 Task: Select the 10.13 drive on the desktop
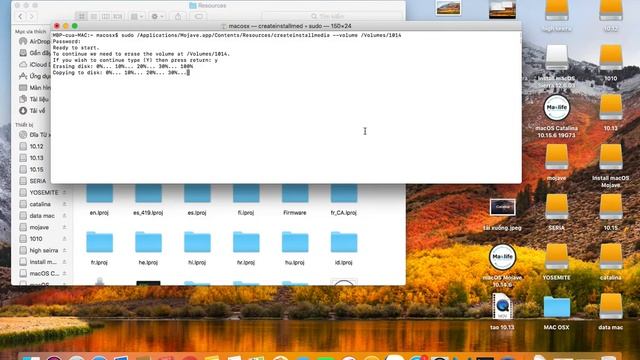coord(611,113)
